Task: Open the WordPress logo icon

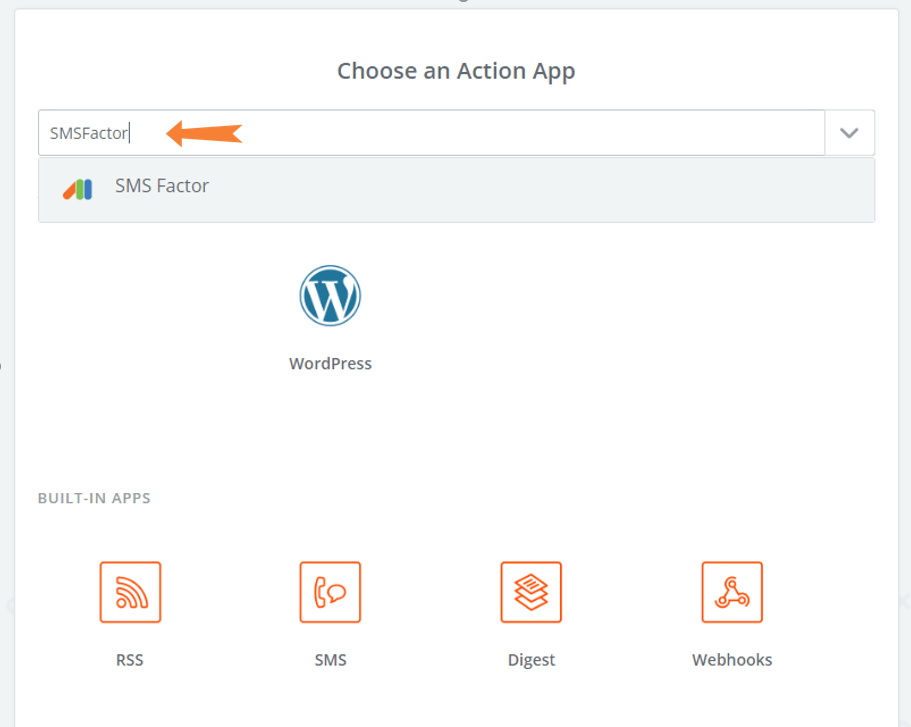Action: (x=330, y=295)
